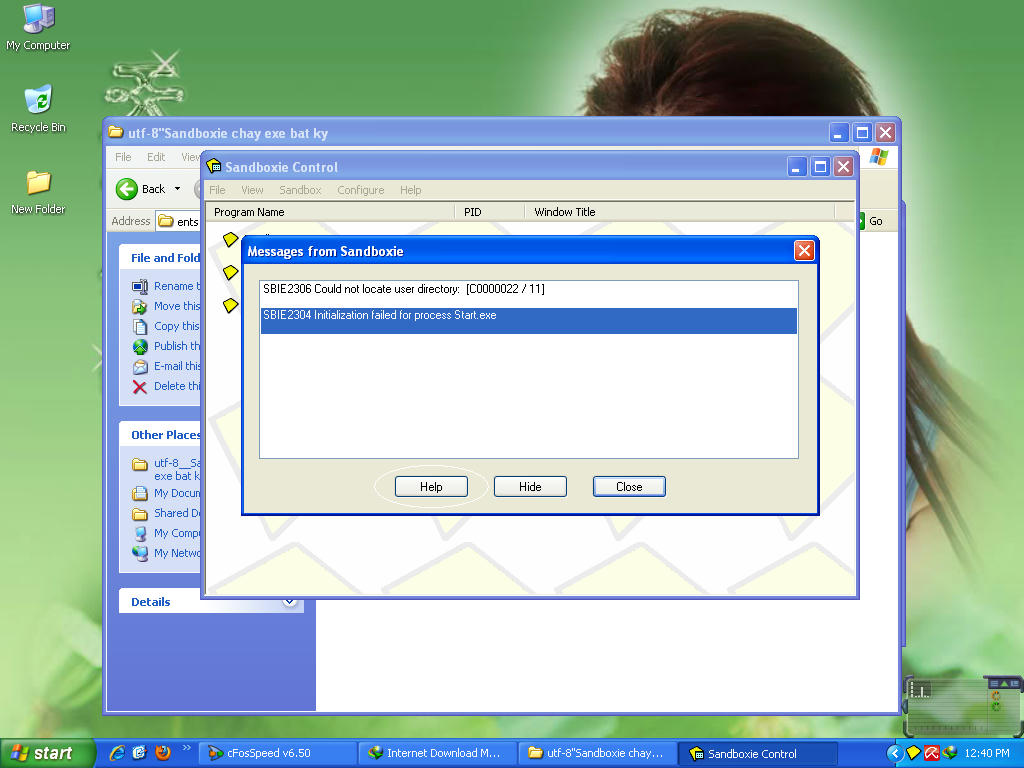Image resolution: width=1024 pixels, height=768 pixels.
Task: Click Move this folder icon
Action: click(x=140, y=306)
